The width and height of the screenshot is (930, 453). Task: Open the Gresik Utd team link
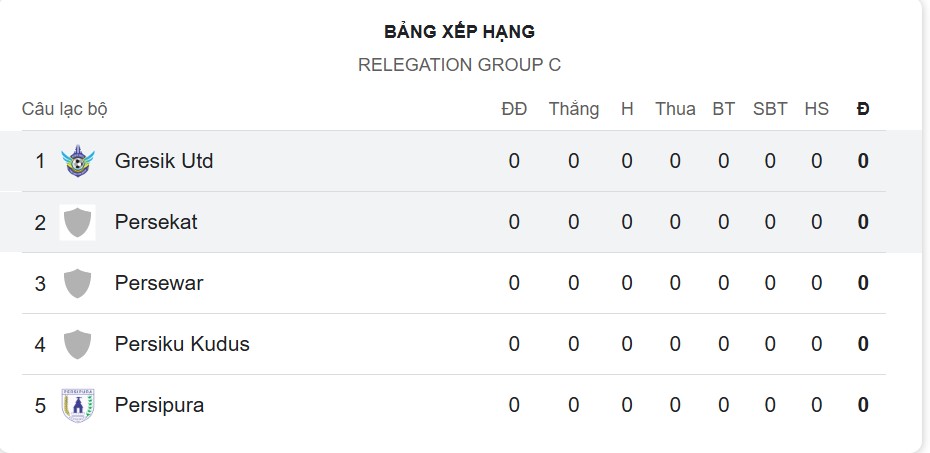[x=164, y=161]
